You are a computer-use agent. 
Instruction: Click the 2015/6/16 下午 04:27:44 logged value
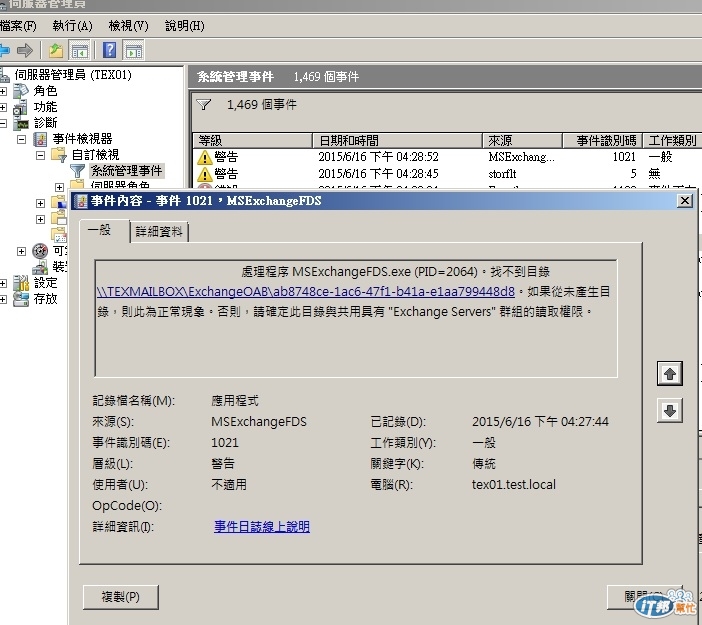point(540,421)
